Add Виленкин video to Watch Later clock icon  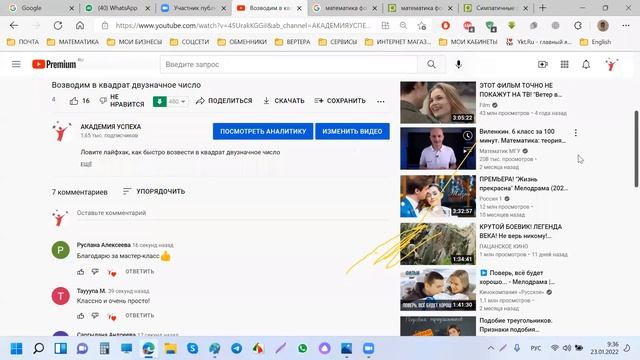pyautogui.click(x=468, y=135)
